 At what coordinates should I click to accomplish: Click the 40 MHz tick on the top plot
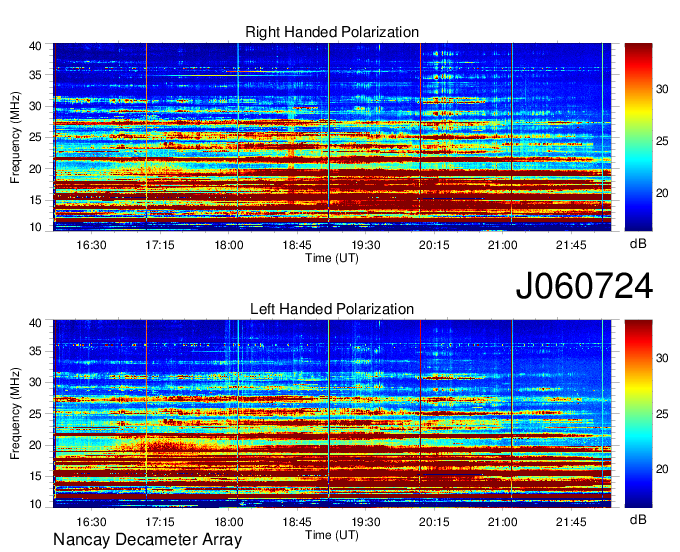tap(36, 46)
